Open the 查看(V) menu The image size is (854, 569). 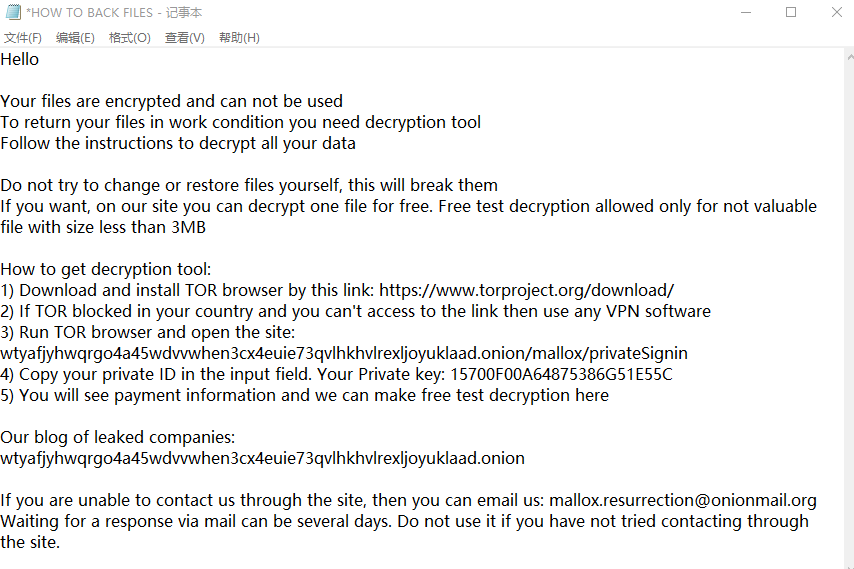tap(184, 38)
